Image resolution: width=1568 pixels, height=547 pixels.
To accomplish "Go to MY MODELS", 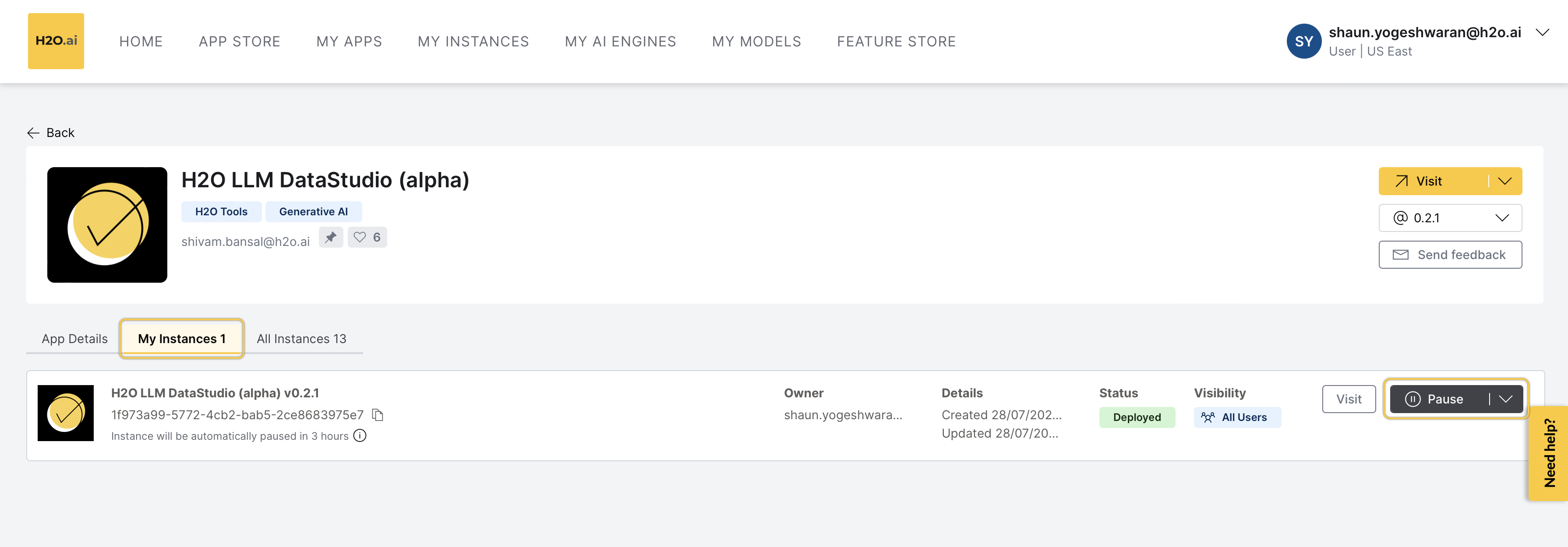I will (756, 42).
